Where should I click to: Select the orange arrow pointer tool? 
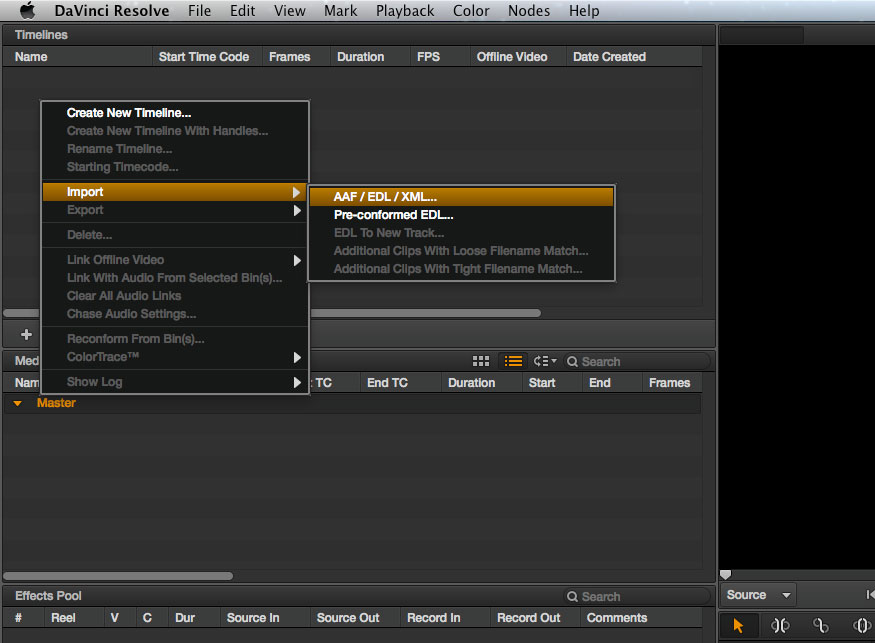pos(738,626)
